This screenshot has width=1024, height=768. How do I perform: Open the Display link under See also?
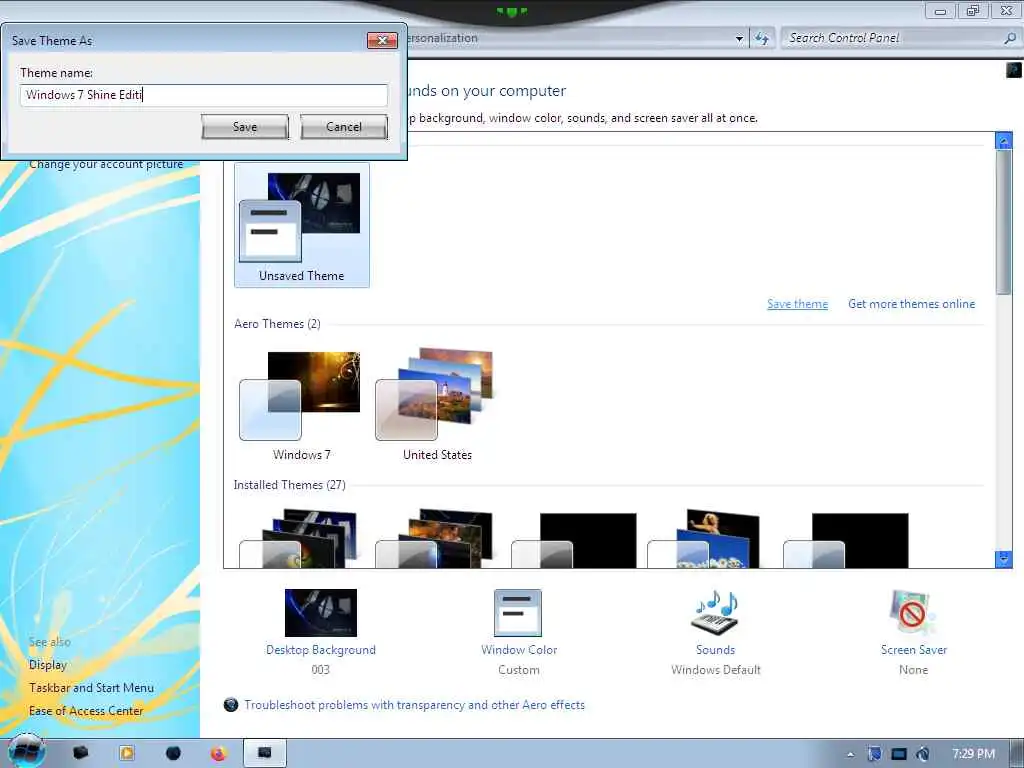click(48, 665)
